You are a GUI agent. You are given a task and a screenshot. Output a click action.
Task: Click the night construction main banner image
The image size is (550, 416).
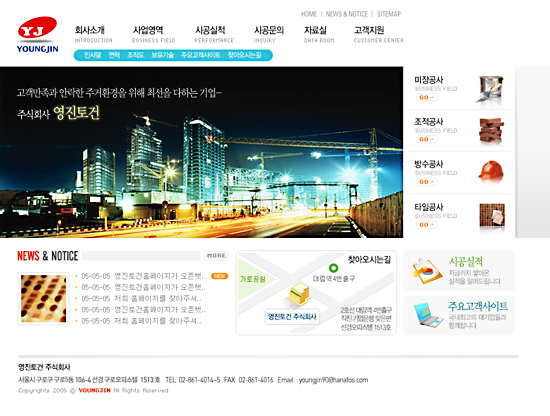coord(201,152)
